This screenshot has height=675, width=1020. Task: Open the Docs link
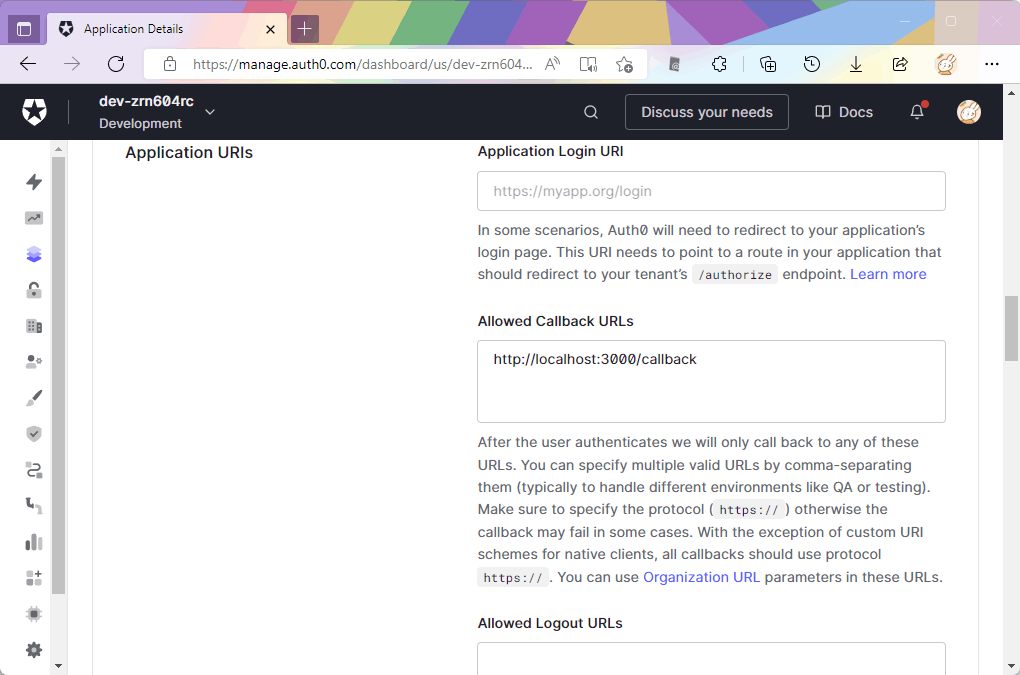844,112
